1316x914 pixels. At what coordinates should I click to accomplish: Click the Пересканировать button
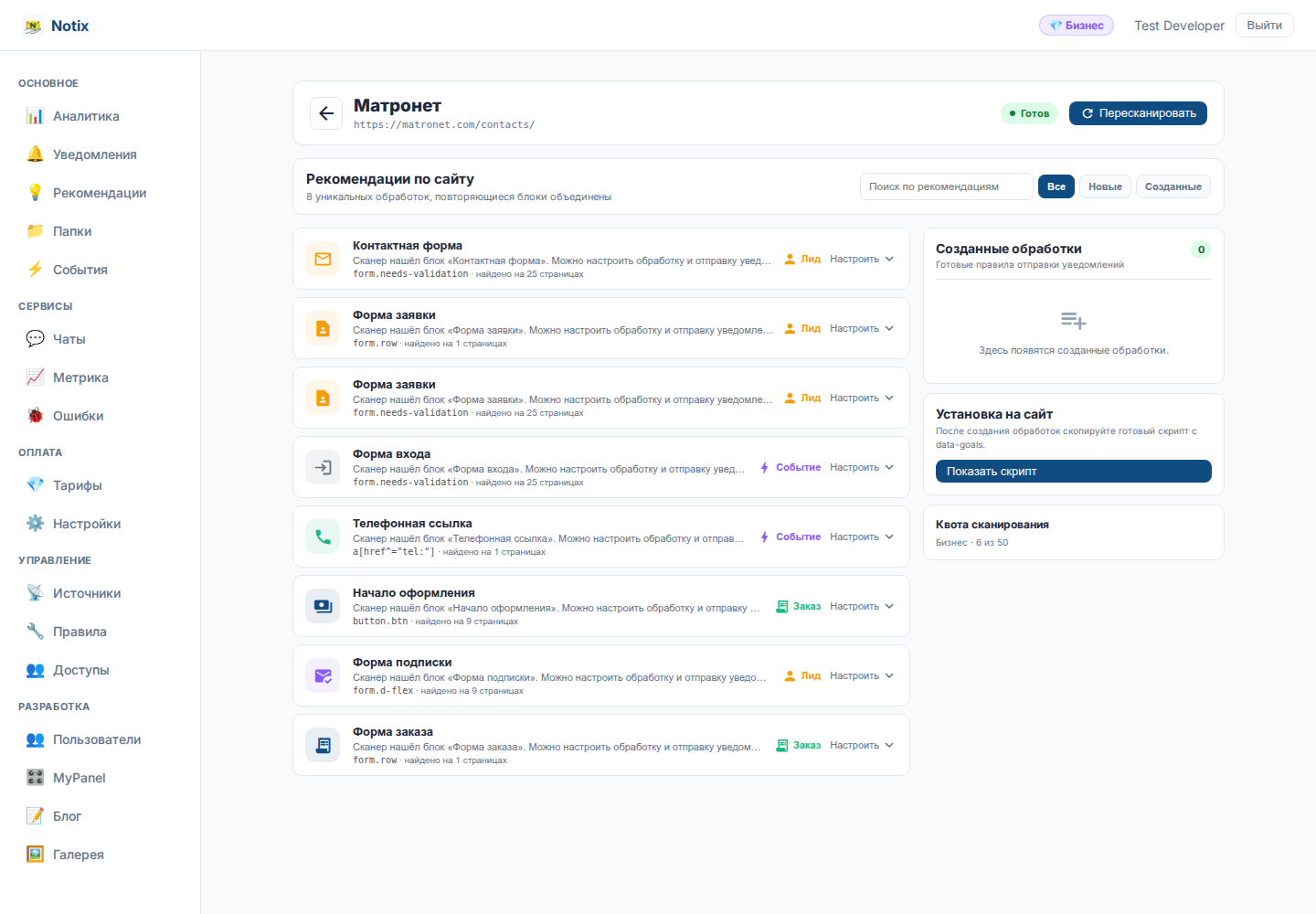click(x=1138, y=113)
